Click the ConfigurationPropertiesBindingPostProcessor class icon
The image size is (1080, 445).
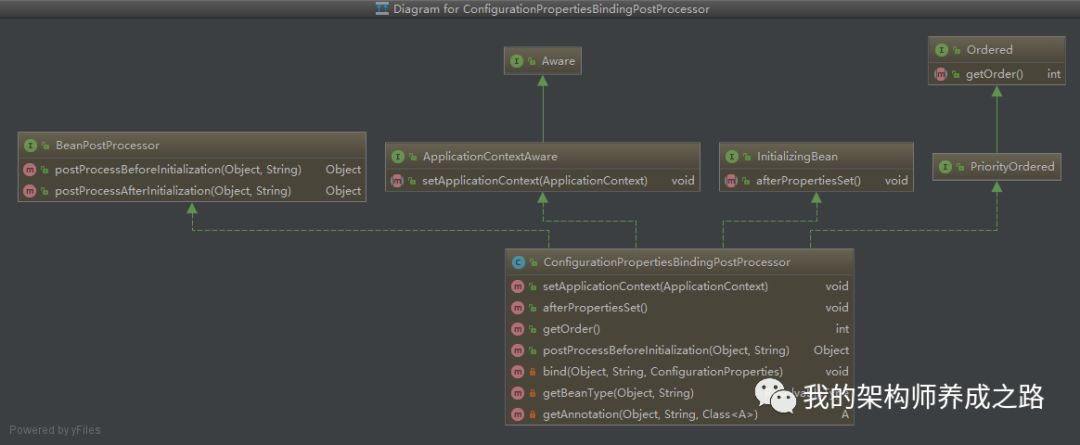click(518, 262)
